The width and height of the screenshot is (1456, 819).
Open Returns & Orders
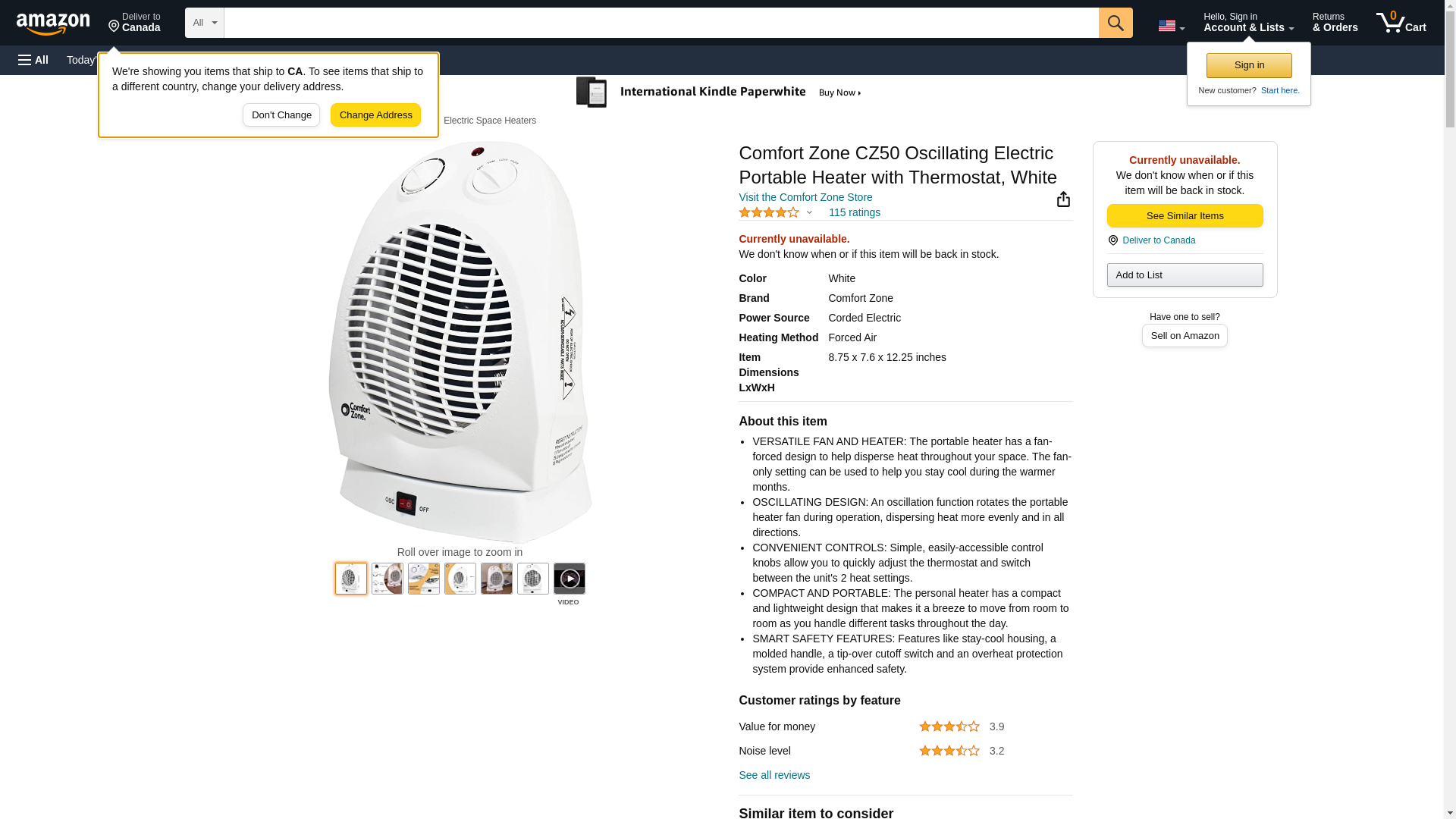1335,23
